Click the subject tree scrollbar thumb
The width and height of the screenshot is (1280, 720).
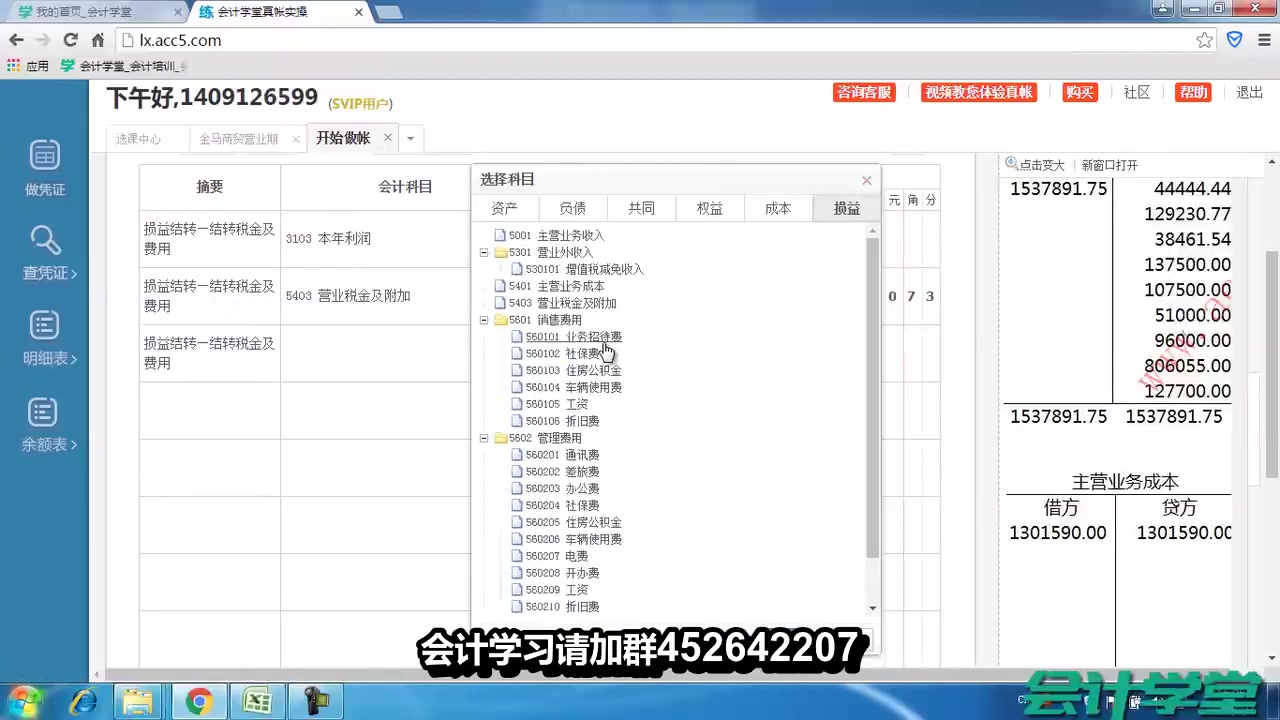(873, 398)
